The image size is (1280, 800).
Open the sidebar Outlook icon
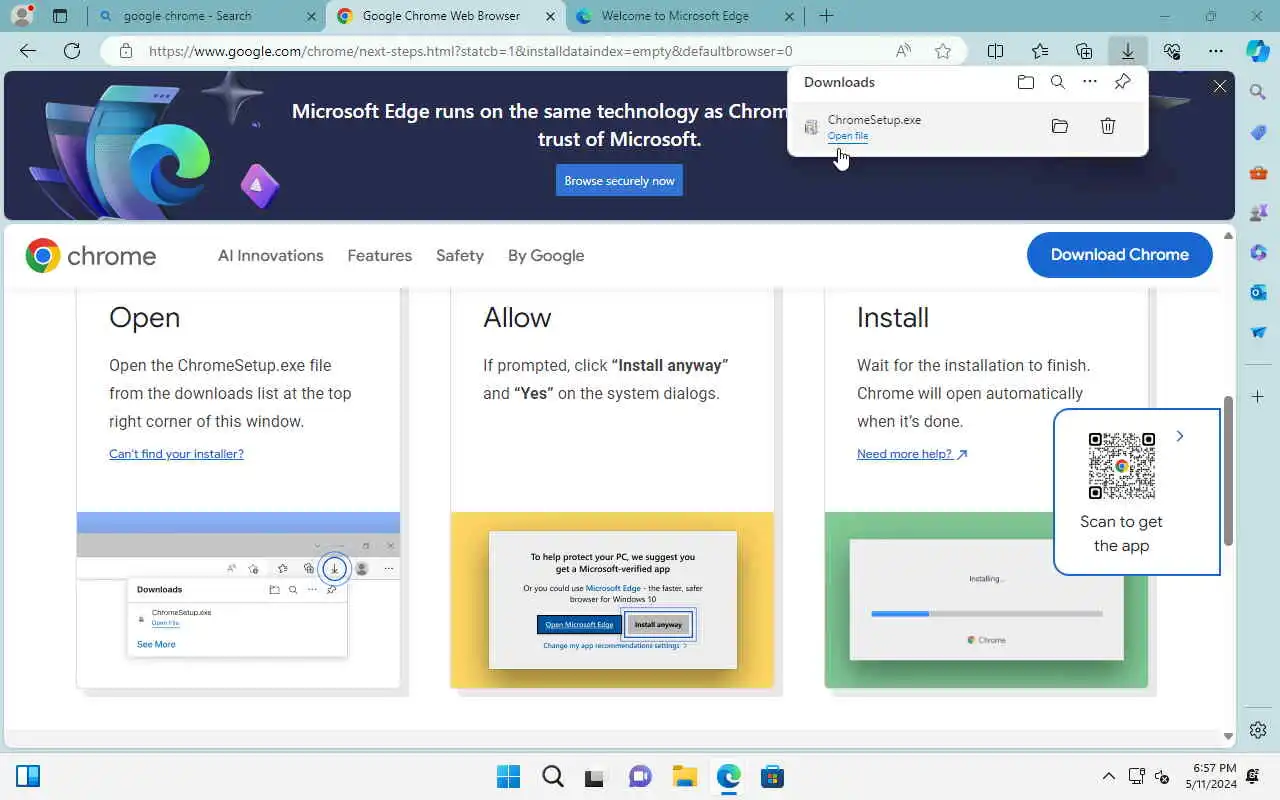pyautogui.click(x=1258, y=292)
